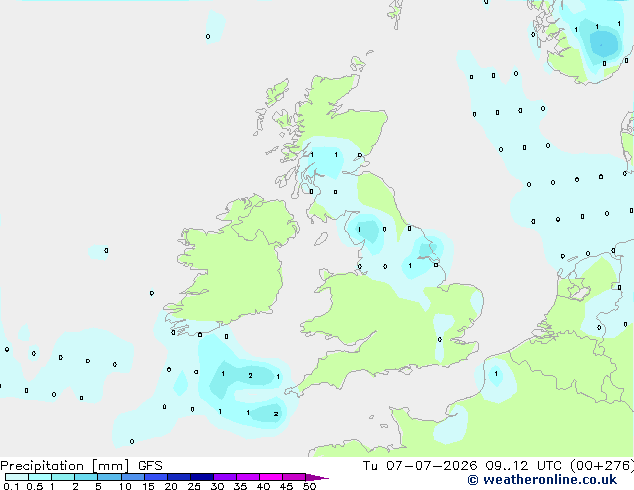
Task: Pick the legend swatch between 45 and 50
Action: tap(294, 477)
